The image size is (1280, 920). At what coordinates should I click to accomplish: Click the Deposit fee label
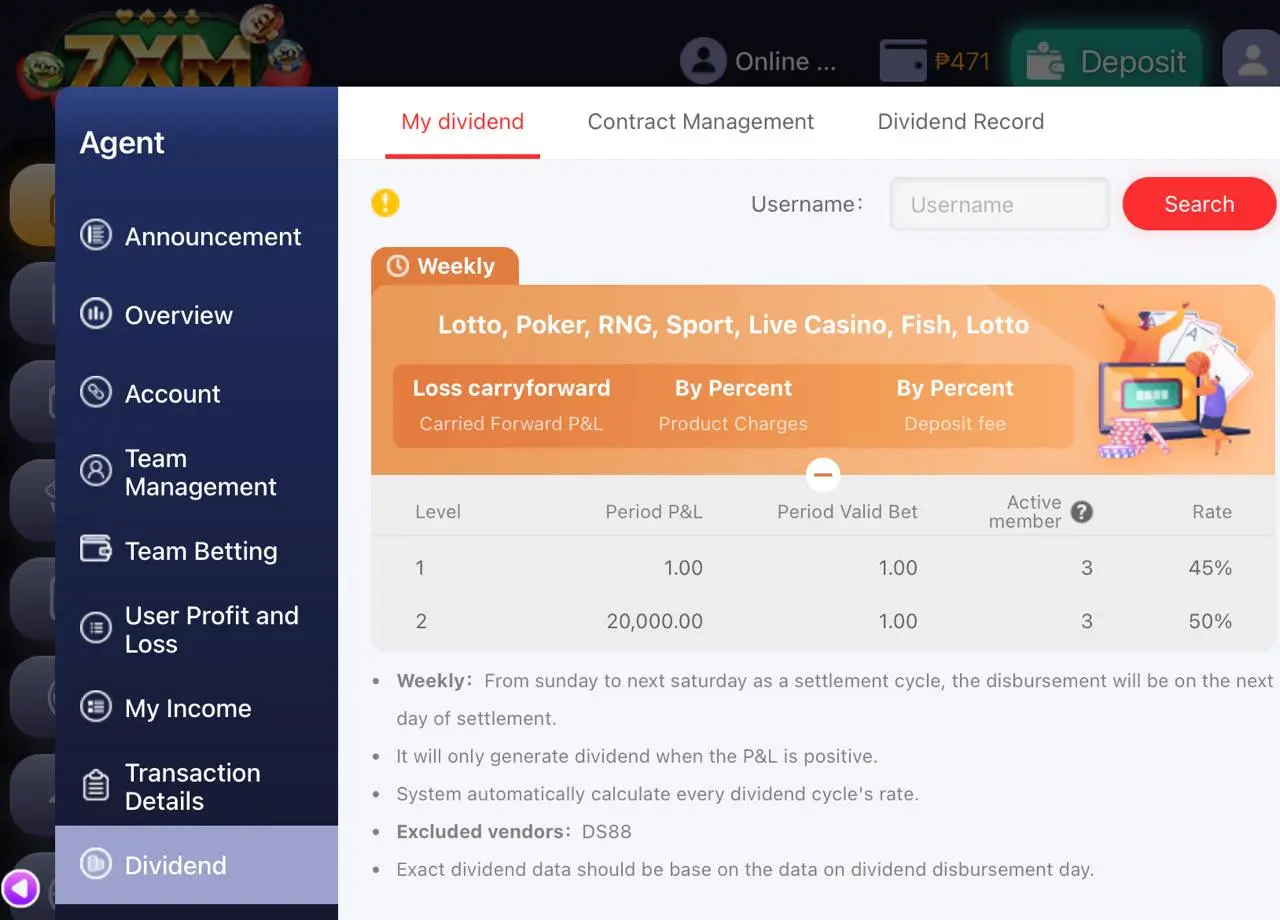click(955, 424)
